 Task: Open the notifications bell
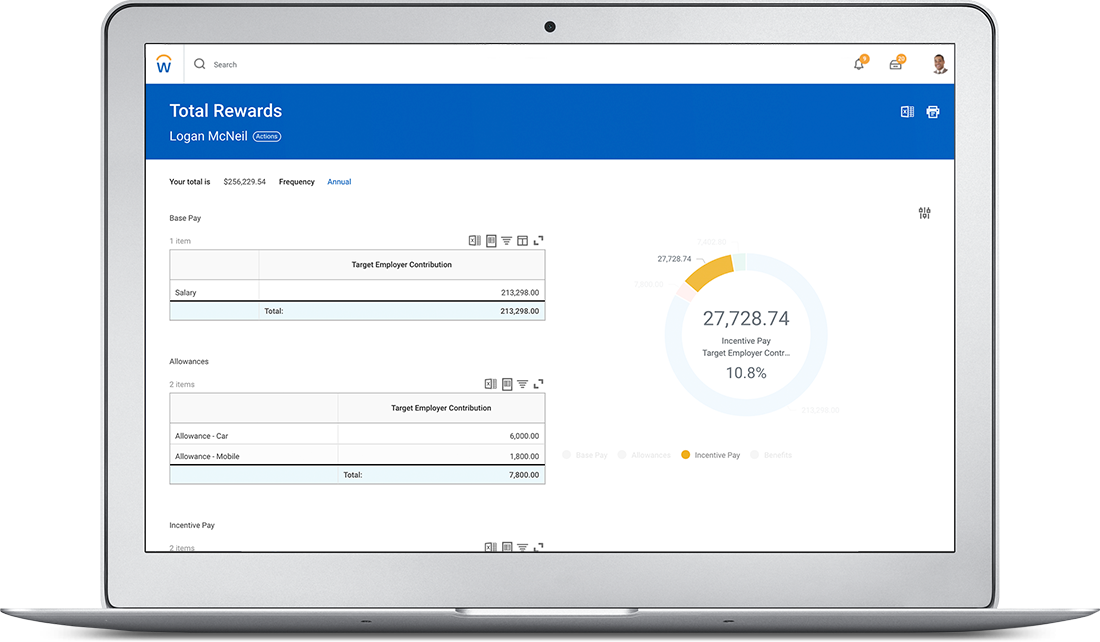[x=859, y=64]
